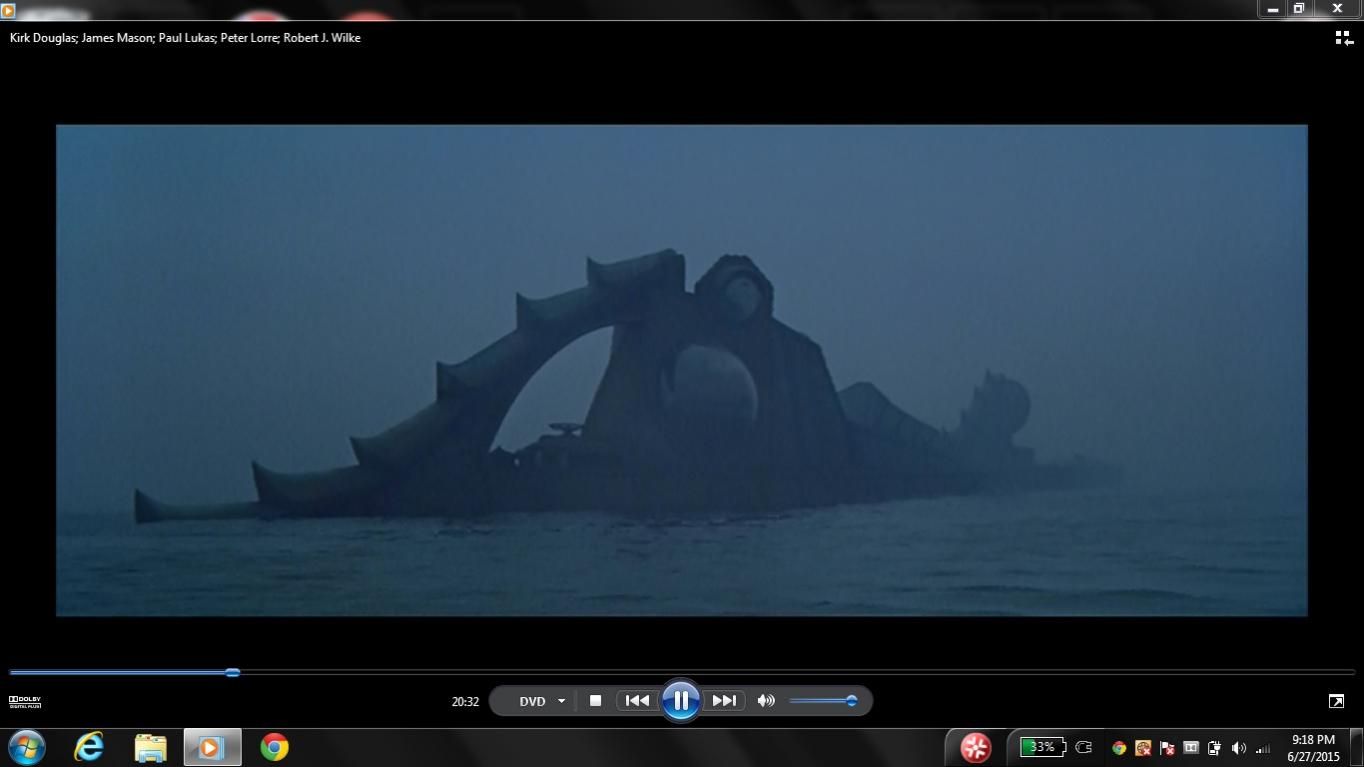Skip to next DVD chapter
The image size is (1364, 767).
coord(723,701)
